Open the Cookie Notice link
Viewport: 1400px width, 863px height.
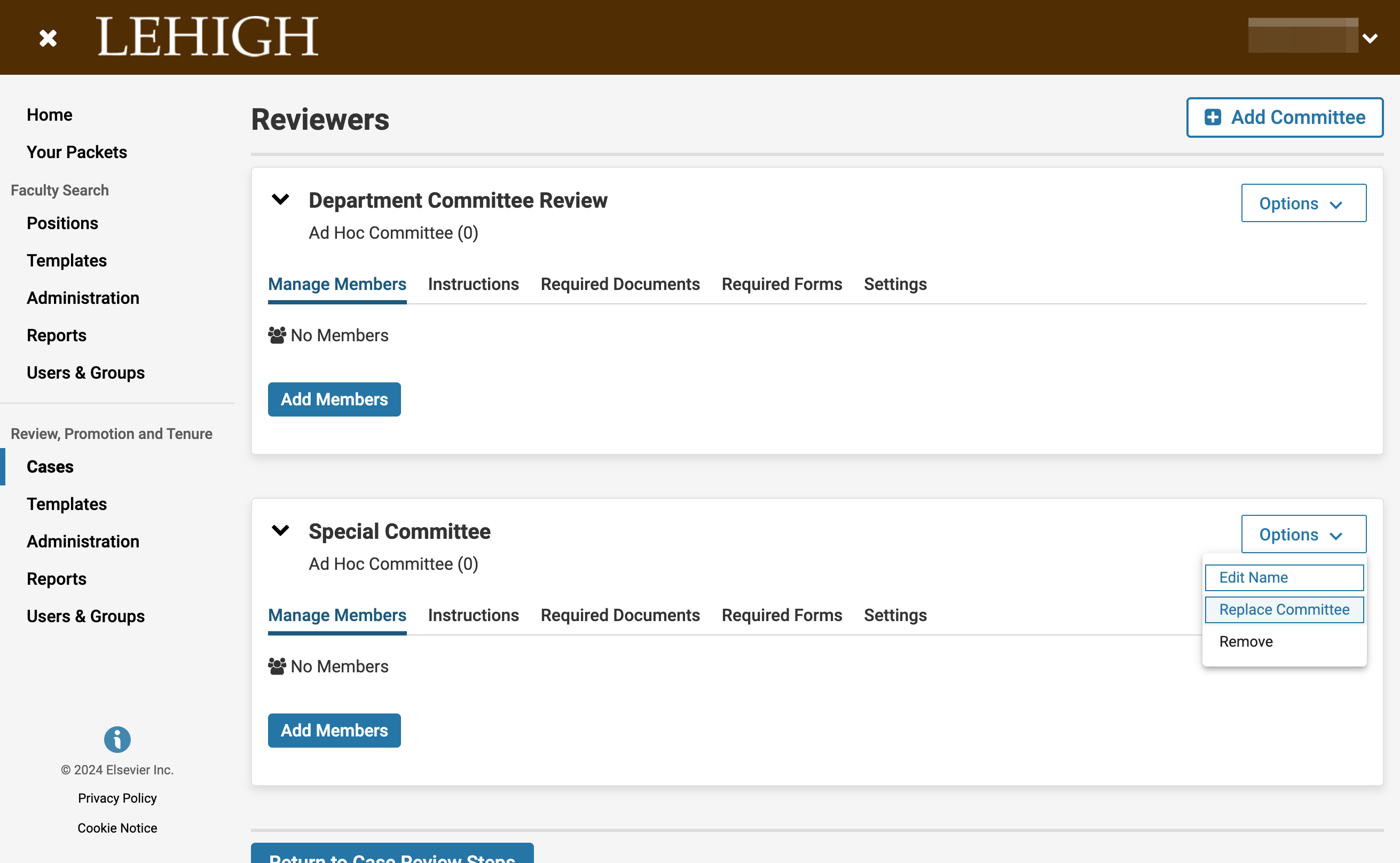117,828
